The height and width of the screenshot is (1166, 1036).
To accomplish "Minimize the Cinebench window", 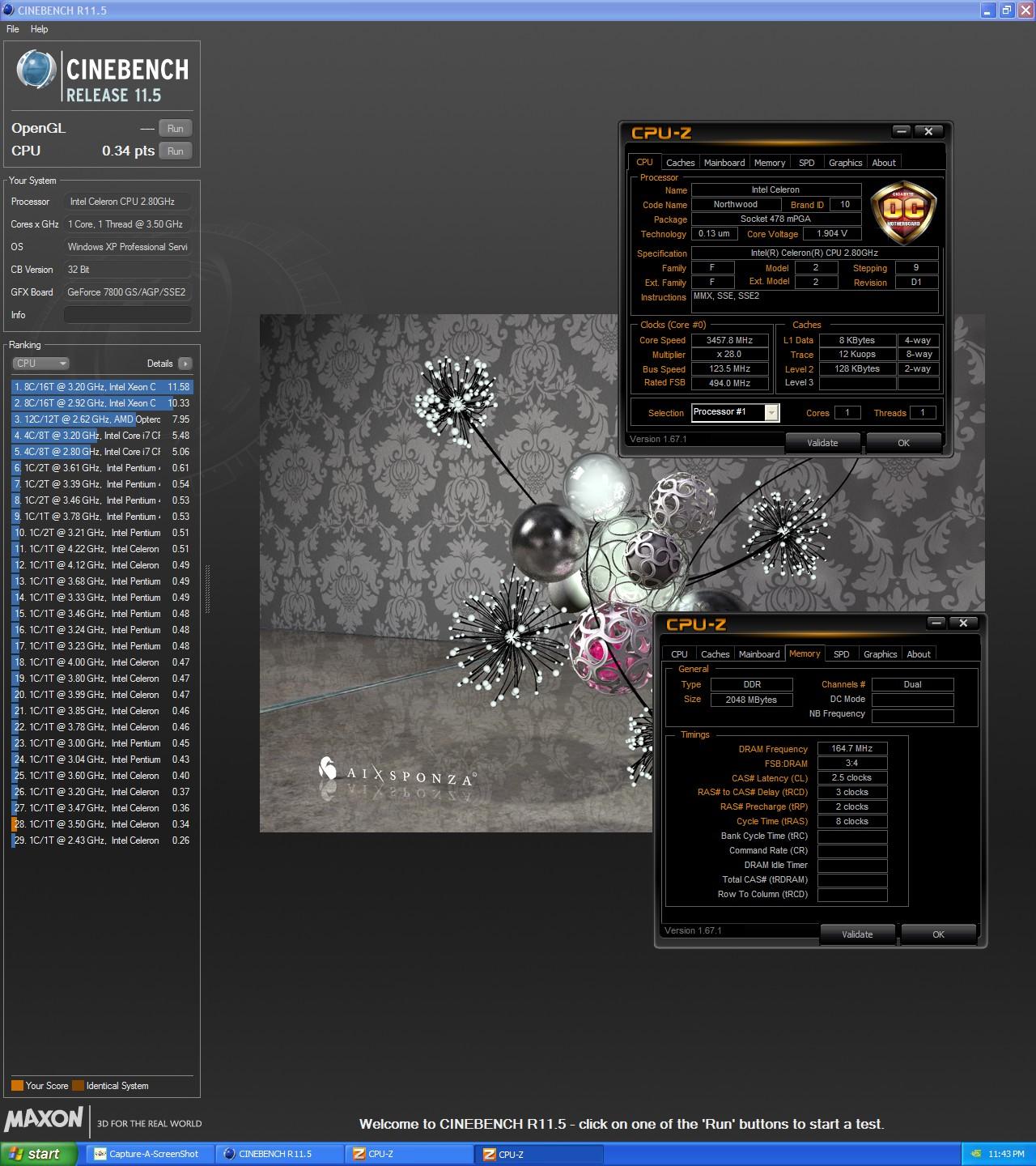I will click(988, 11).
